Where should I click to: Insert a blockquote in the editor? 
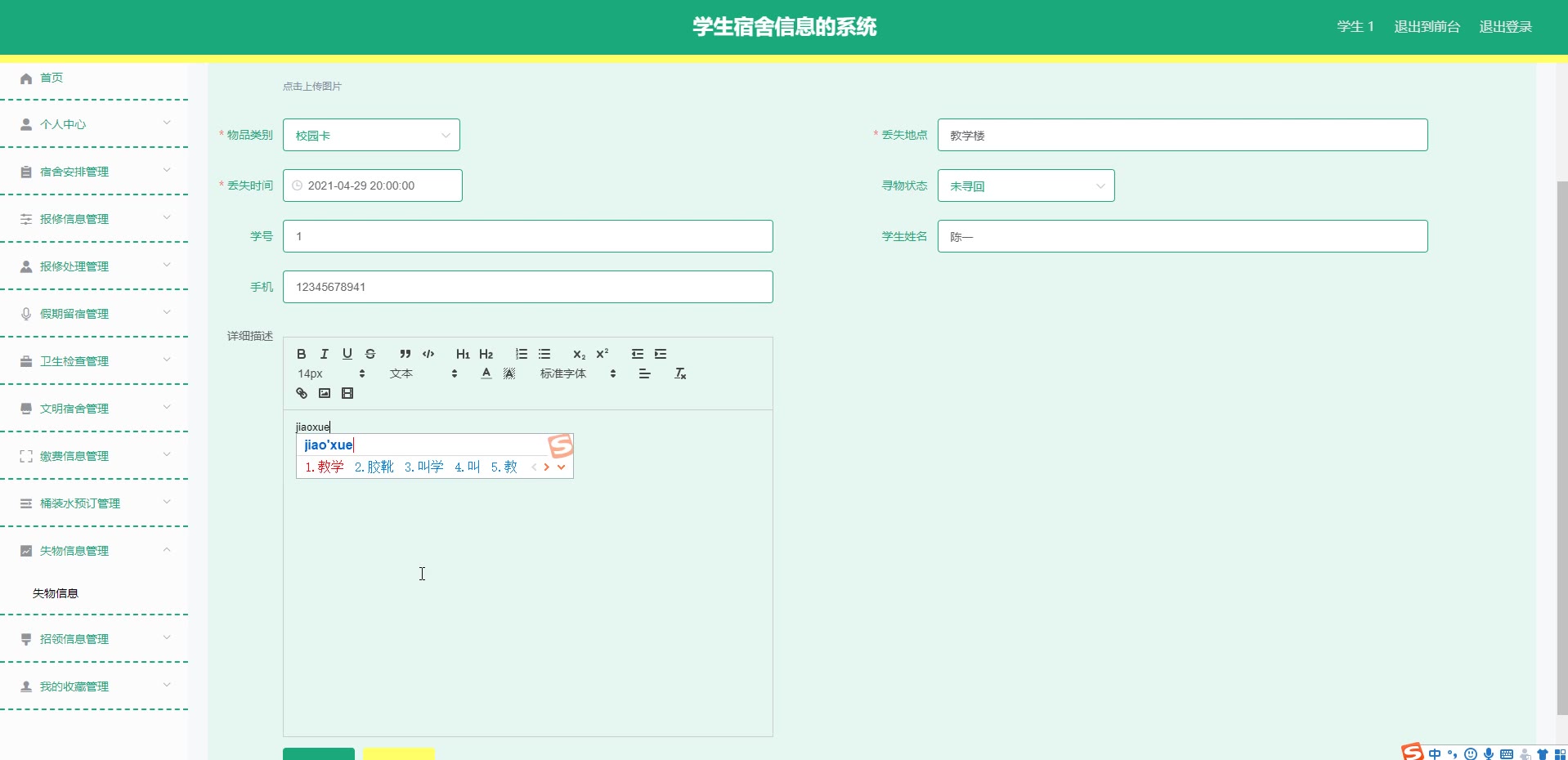pyautogui.click(x=405, y=354)
